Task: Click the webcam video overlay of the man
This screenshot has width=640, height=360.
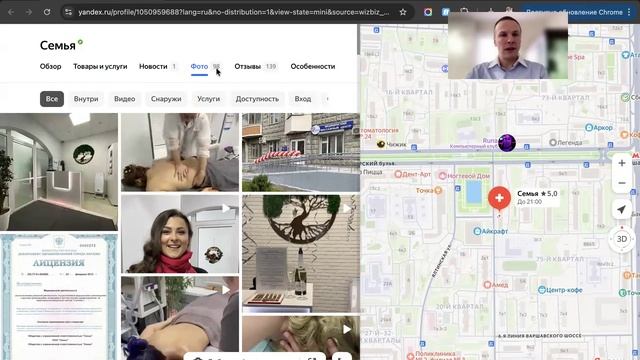Action: pyautogui.click(x=508, y=45)
